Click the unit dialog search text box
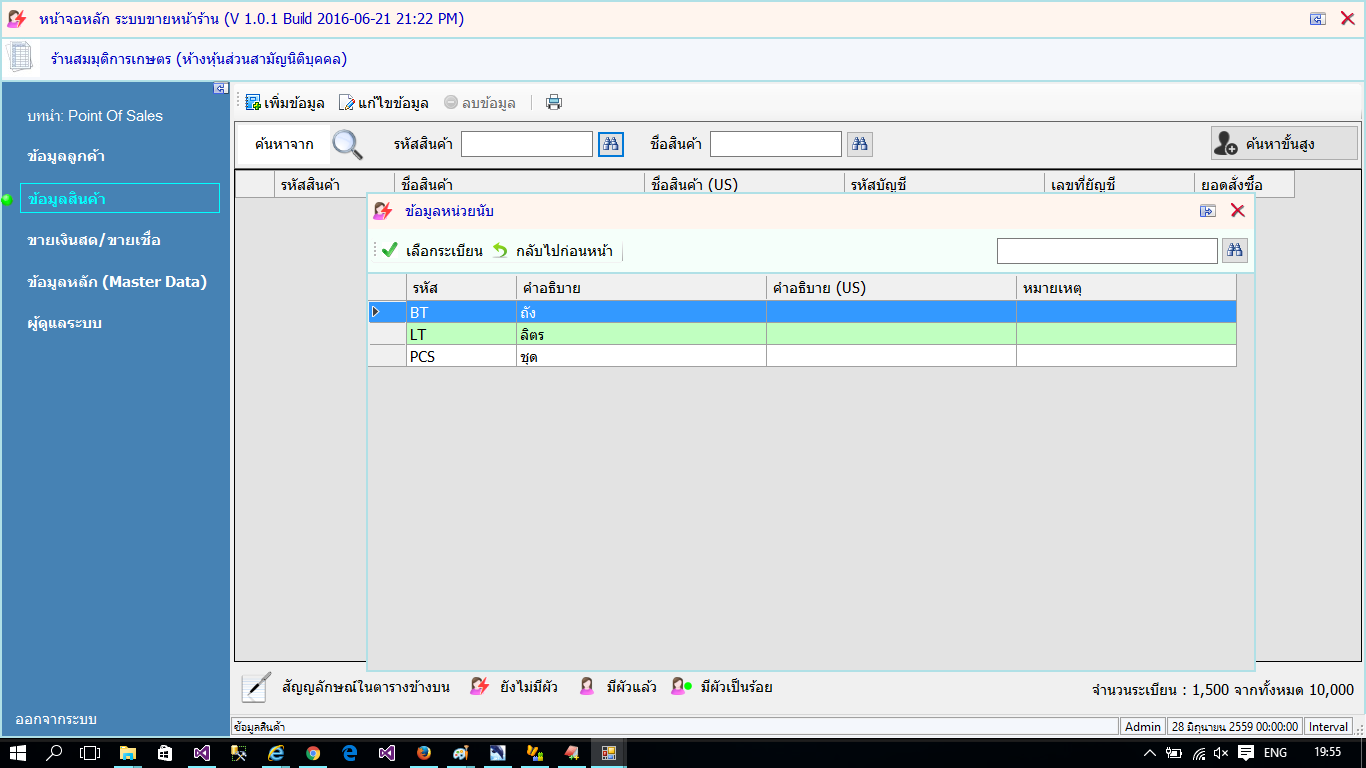Screen dimensions: 1366x768 click(1107, 251)
